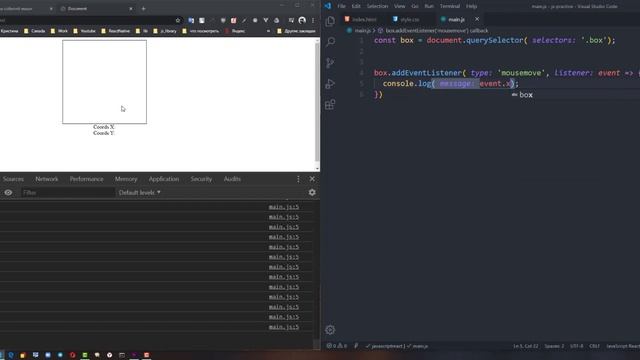Open the Audits tab in DevTools

point(232,179)
